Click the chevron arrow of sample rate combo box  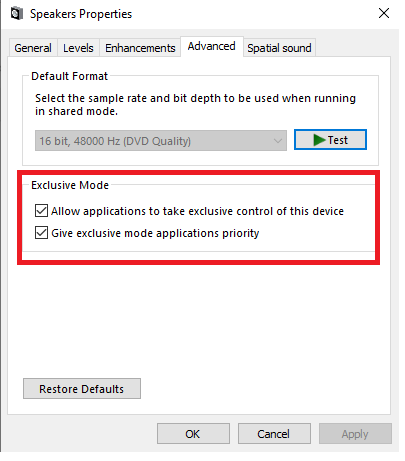pyautogui.click(x=278, y=141)
